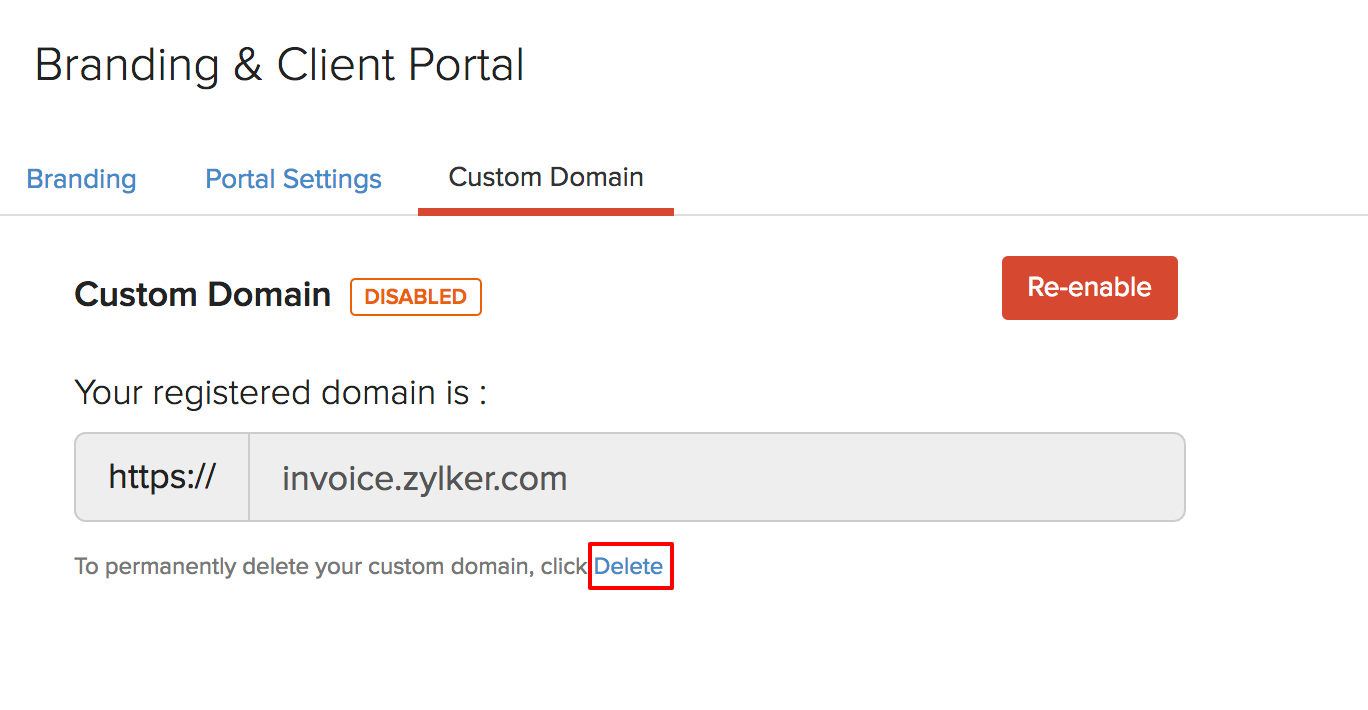
Task: Click the Re-enable button
Action: [x=1089, y=288]
